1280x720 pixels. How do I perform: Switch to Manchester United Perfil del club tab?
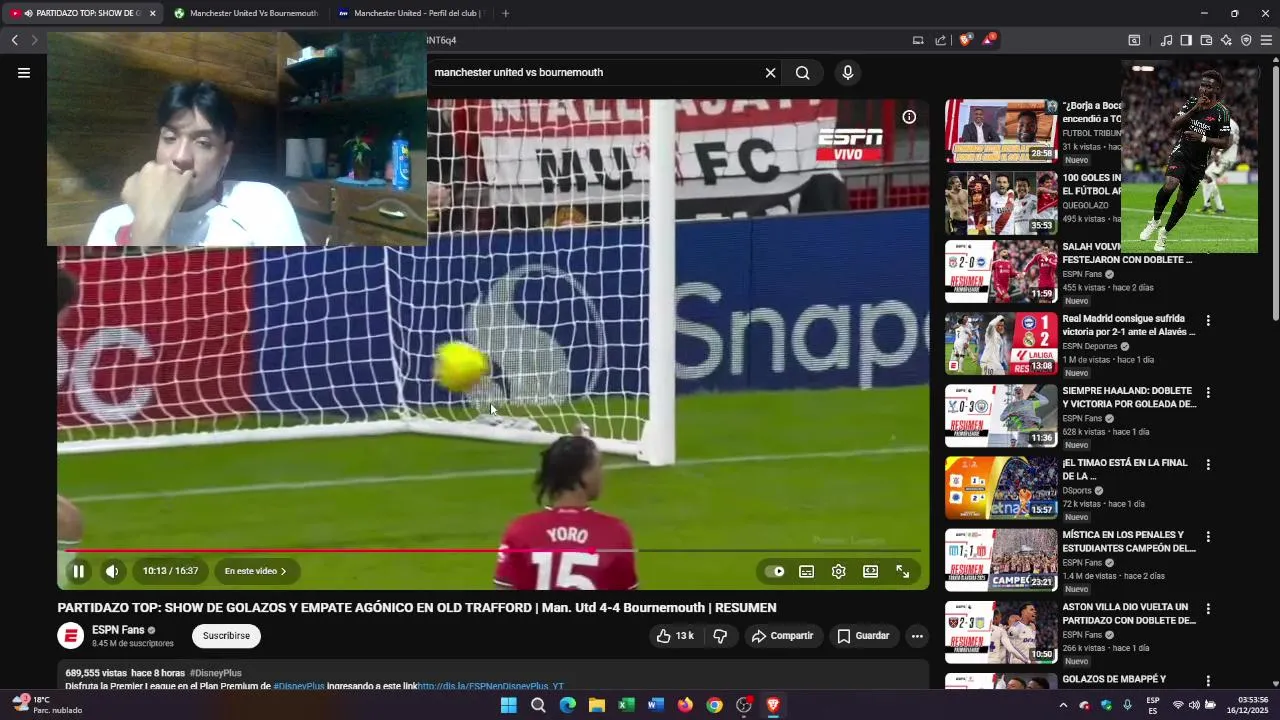tap(410, 13)
